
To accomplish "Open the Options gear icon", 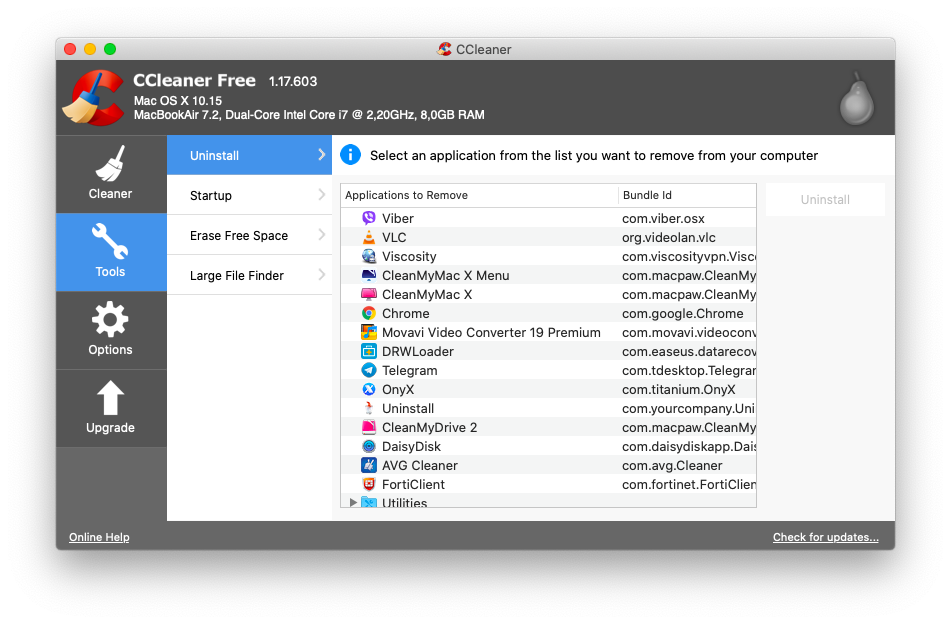I will click(x=110, y=321).
